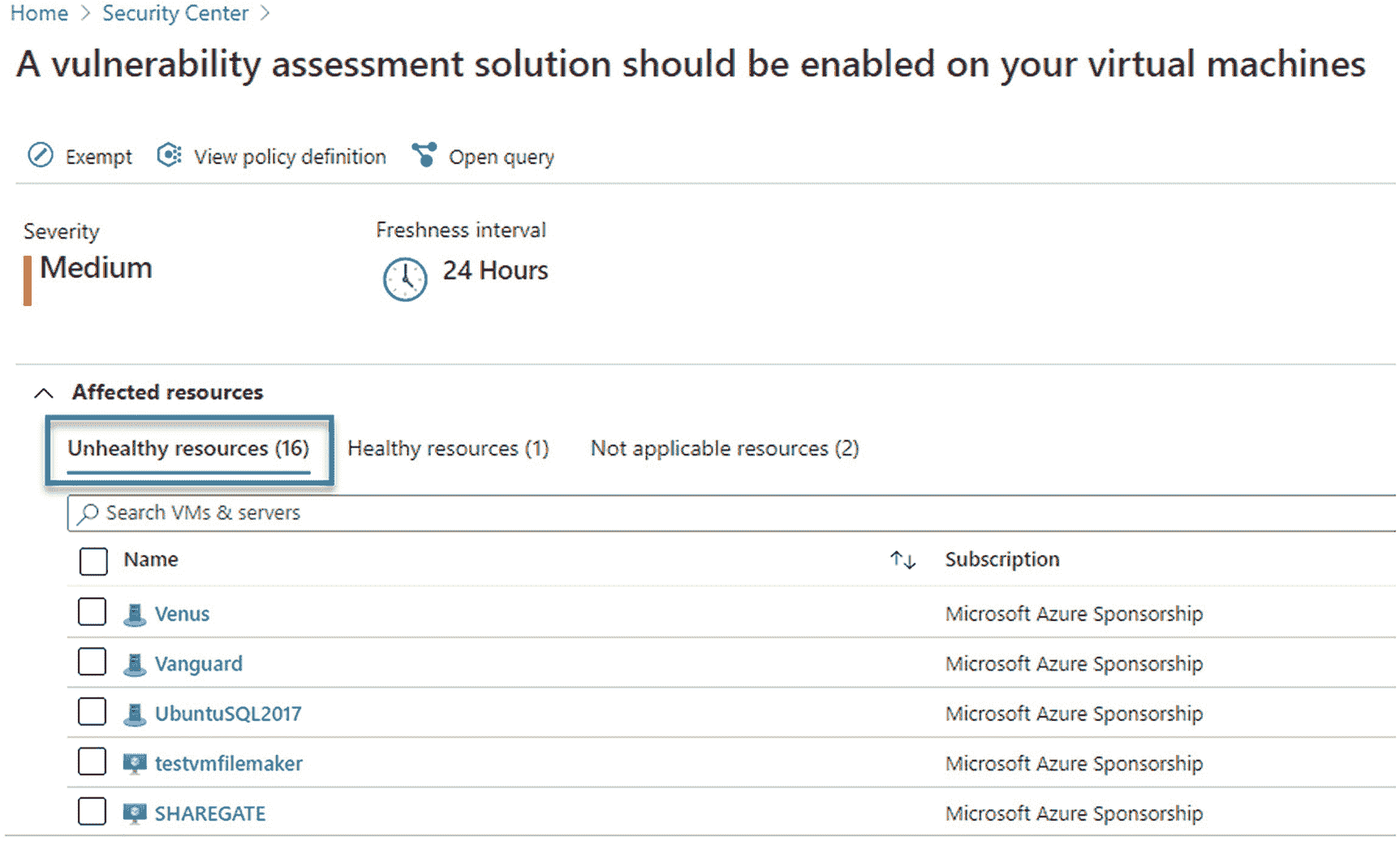The image size is (1400, 841).
Task: Collapse the Affected resources section chevron
Action: tap(44, 394)
